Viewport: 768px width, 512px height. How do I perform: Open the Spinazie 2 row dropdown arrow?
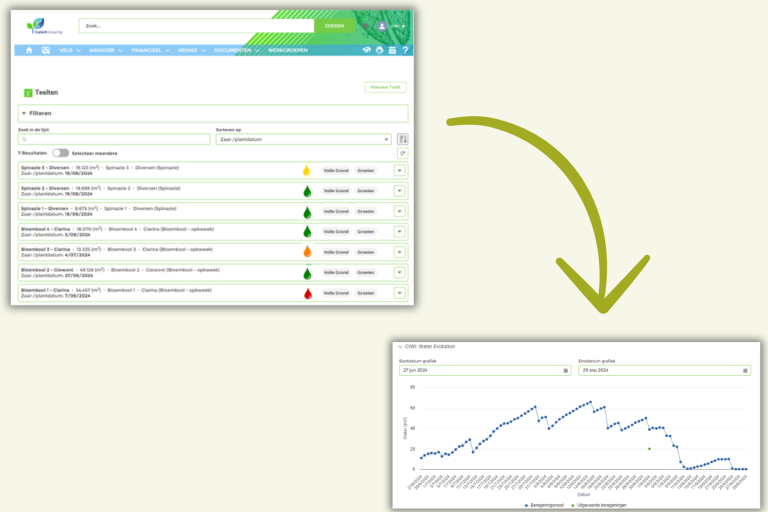pos(400,191)
